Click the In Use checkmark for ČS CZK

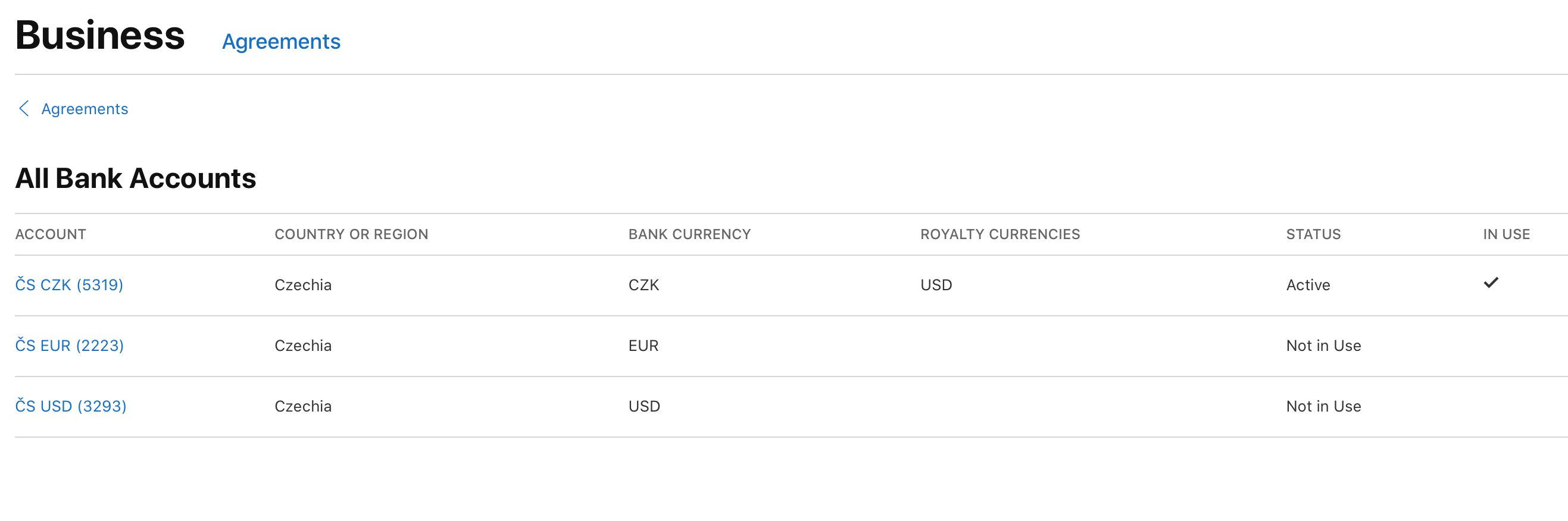click(1491, 283)
